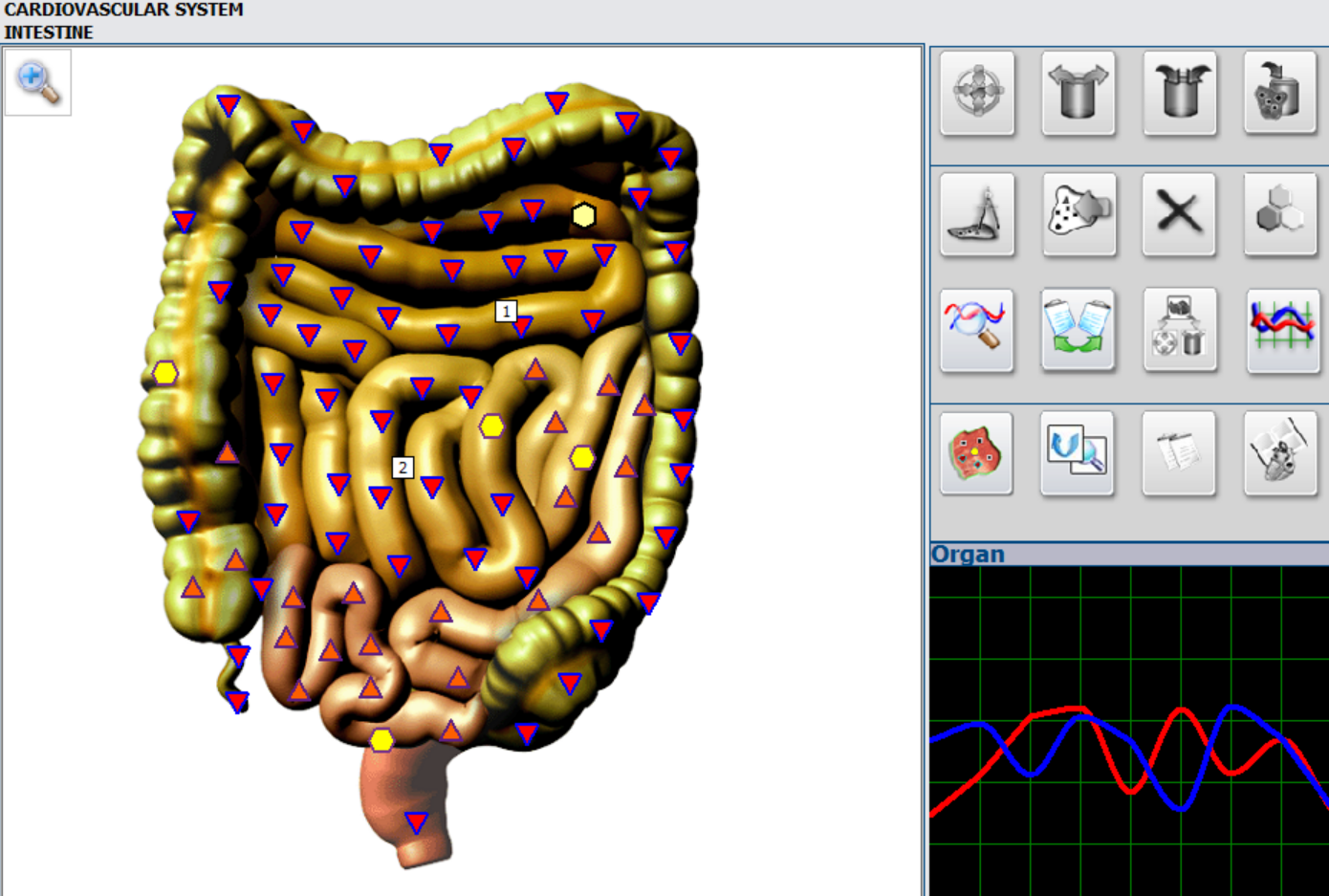Screen dimensions: 1329x896
Task: Open the document pages report icon
Action: click(x=1180, y=453)
